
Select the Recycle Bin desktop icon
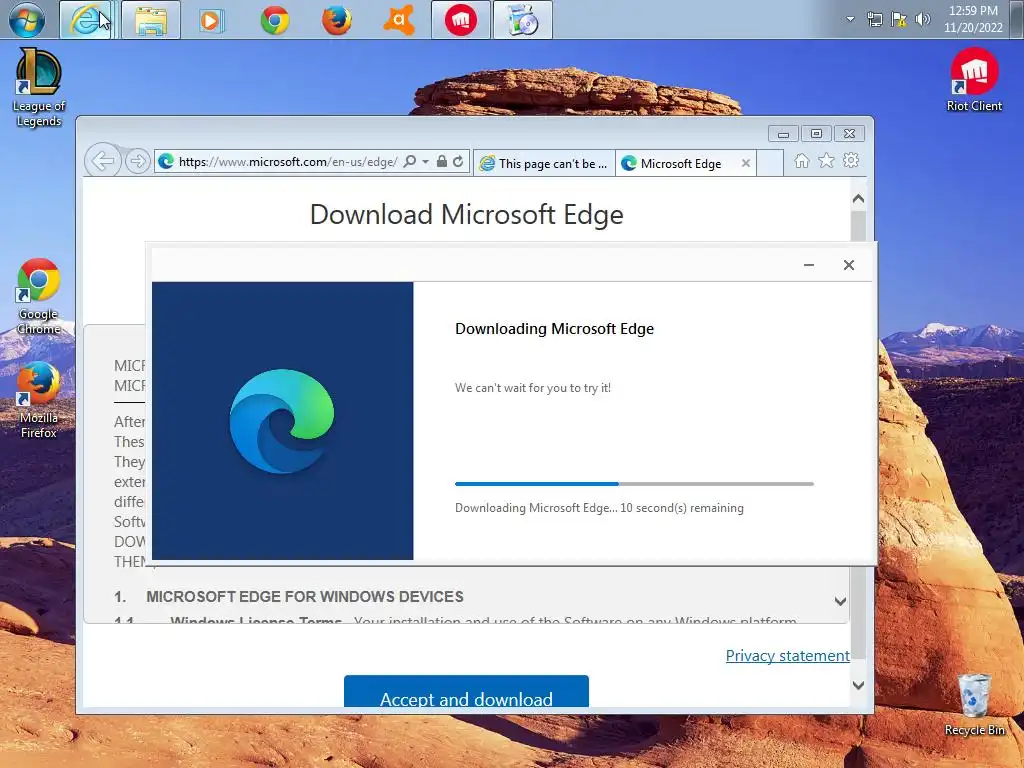point(974,705)
